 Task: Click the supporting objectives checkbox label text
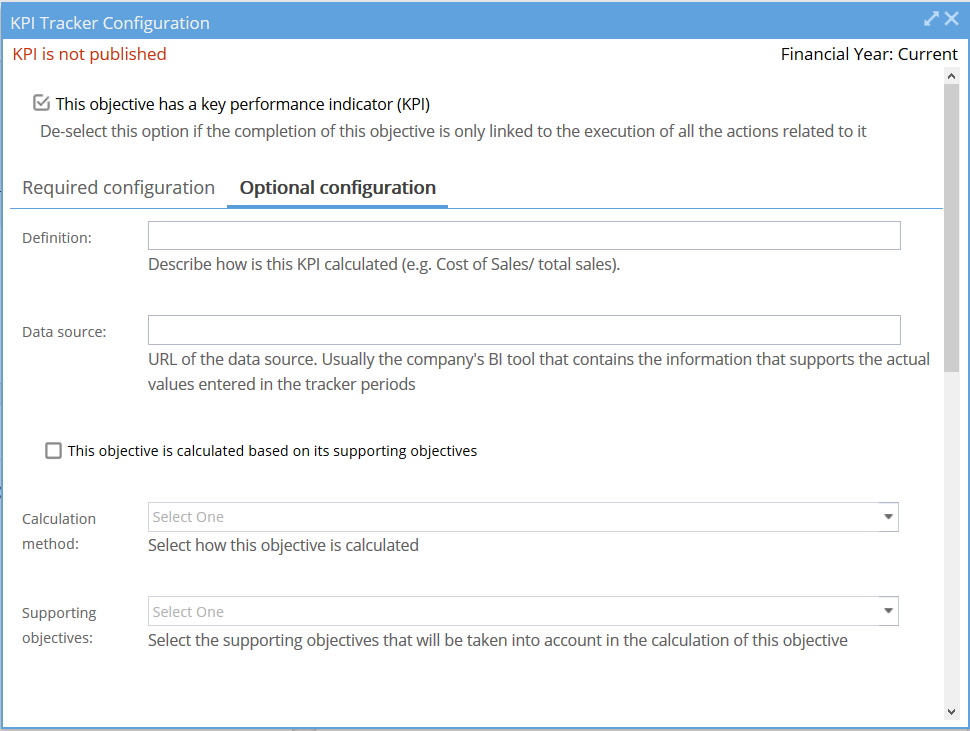pos(272,451)
